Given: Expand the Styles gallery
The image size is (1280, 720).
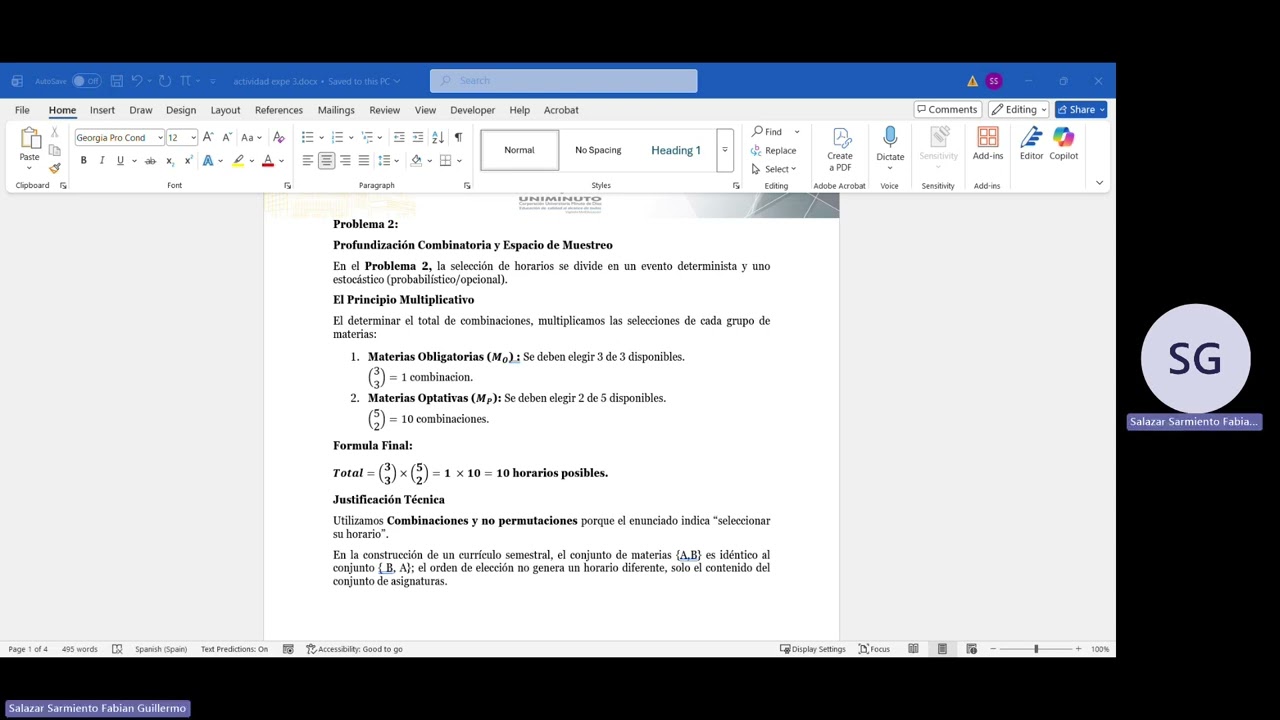Looking at the screenshot, I should (x=725, y=150).
